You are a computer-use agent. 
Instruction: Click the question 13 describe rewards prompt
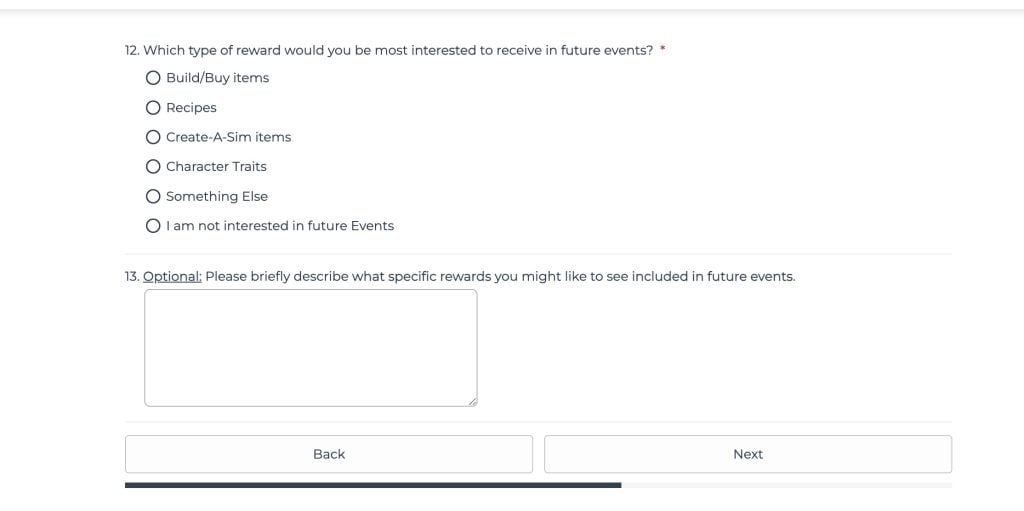click(x=500, y=277)
